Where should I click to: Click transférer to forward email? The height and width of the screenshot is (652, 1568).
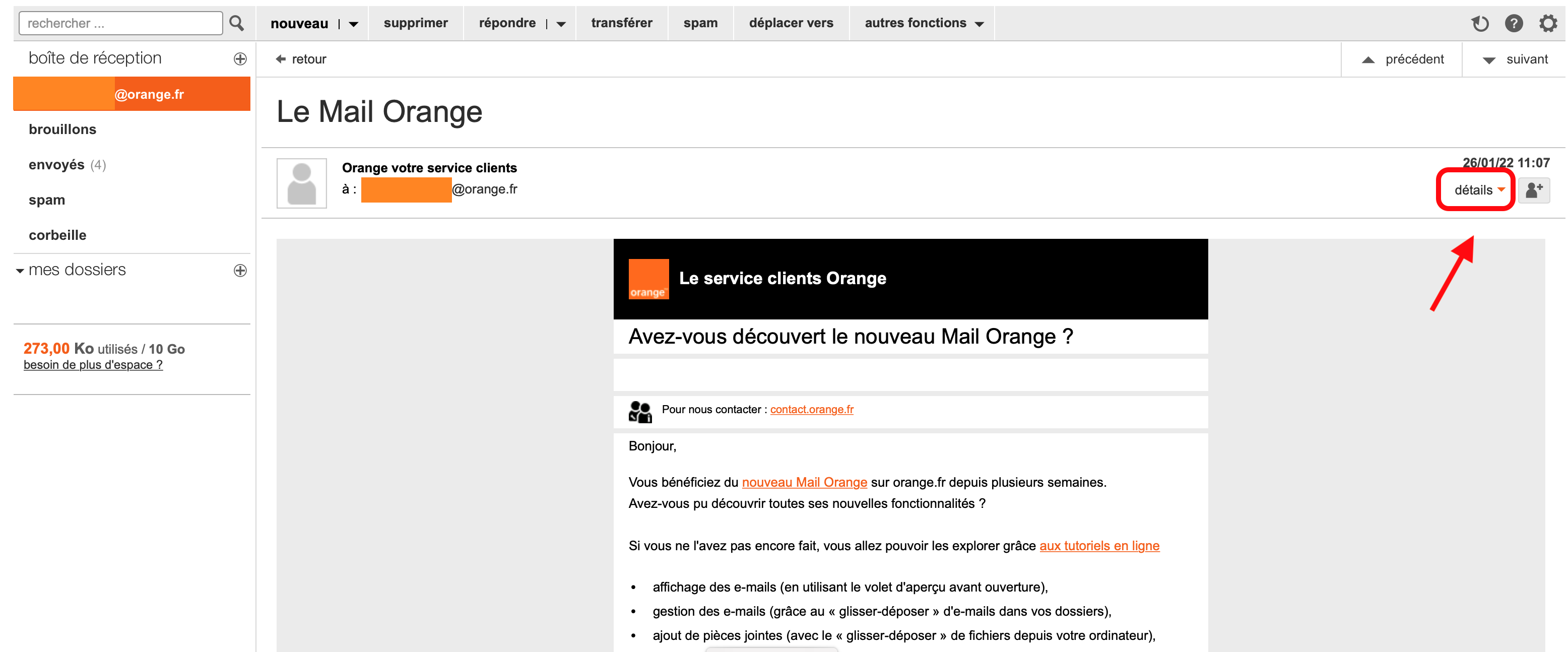pyautogui.click(x=621, y=23)
